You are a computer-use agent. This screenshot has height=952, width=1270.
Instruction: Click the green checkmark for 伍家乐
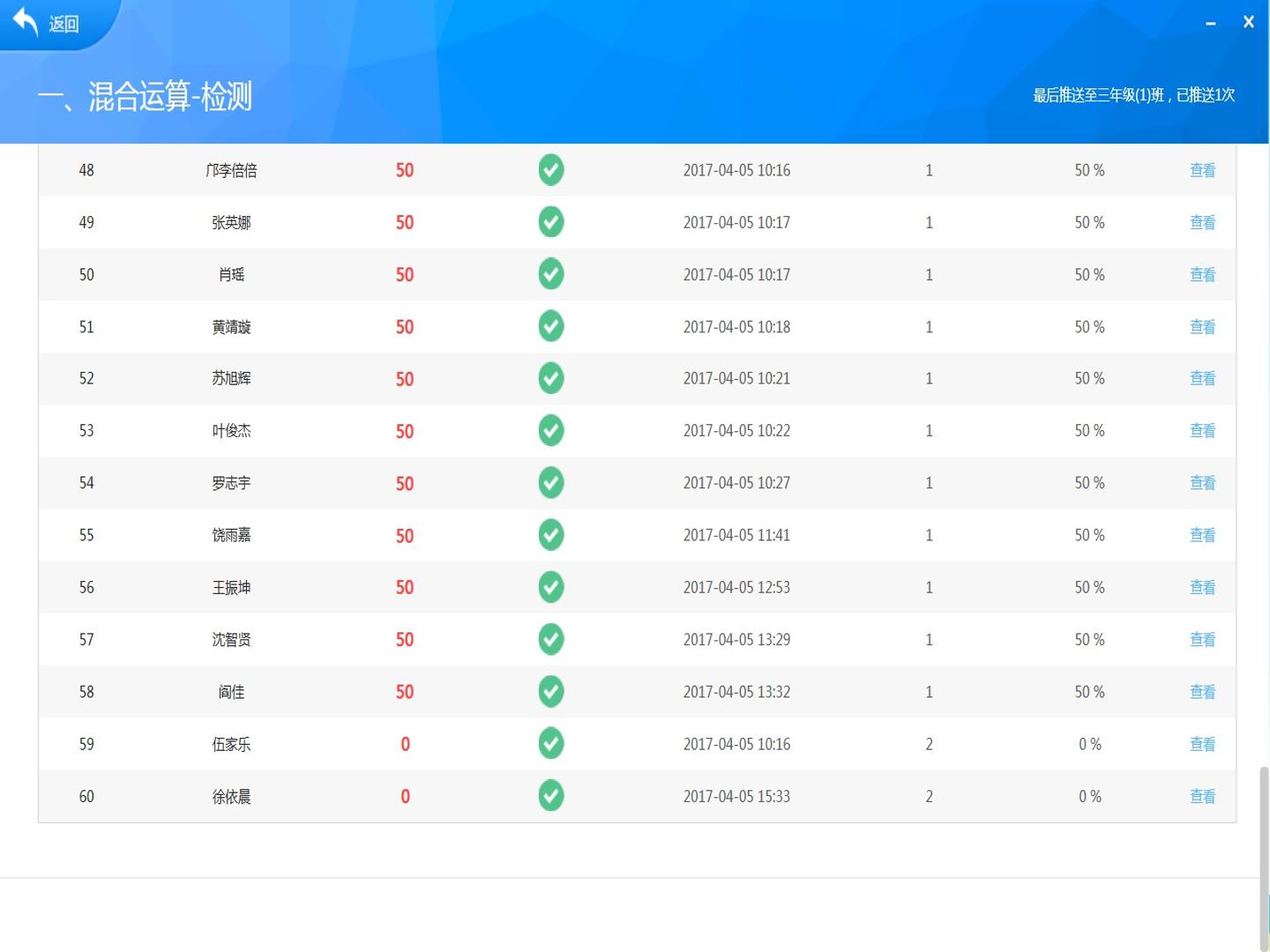point(551,744)
